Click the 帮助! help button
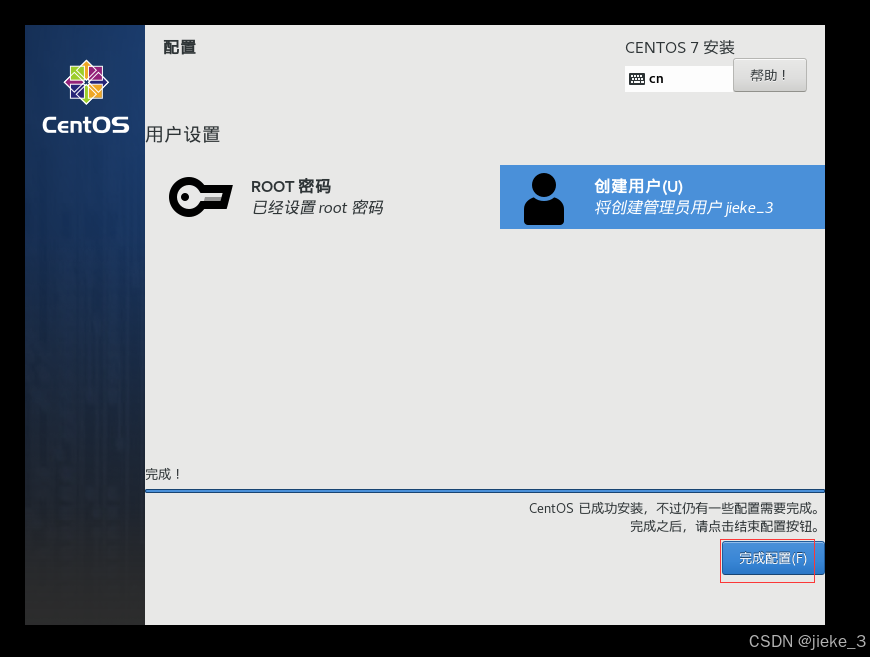Viewport: 870px width, 657px height. click(x=770, y=75)
